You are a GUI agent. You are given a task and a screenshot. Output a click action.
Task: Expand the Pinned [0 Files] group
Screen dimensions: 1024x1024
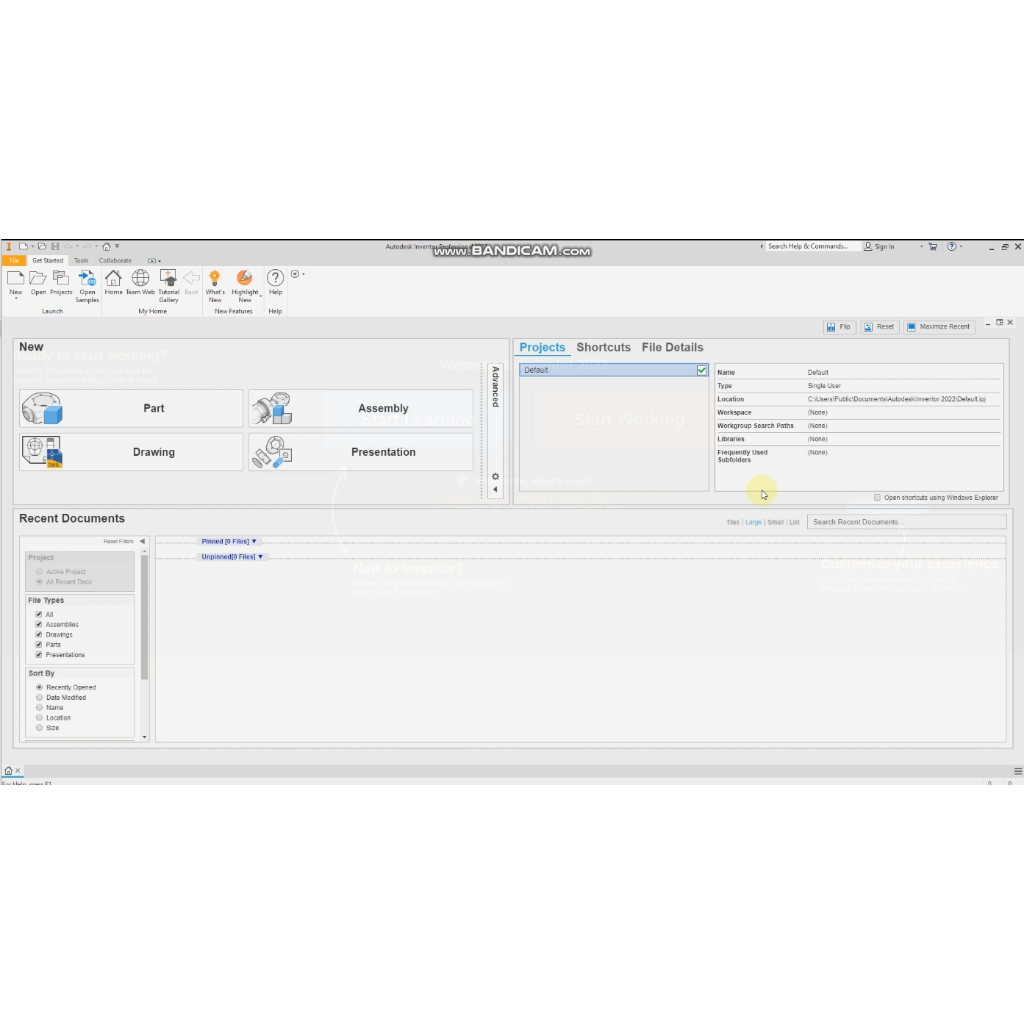pyautogui.click(x=229, y=541)
